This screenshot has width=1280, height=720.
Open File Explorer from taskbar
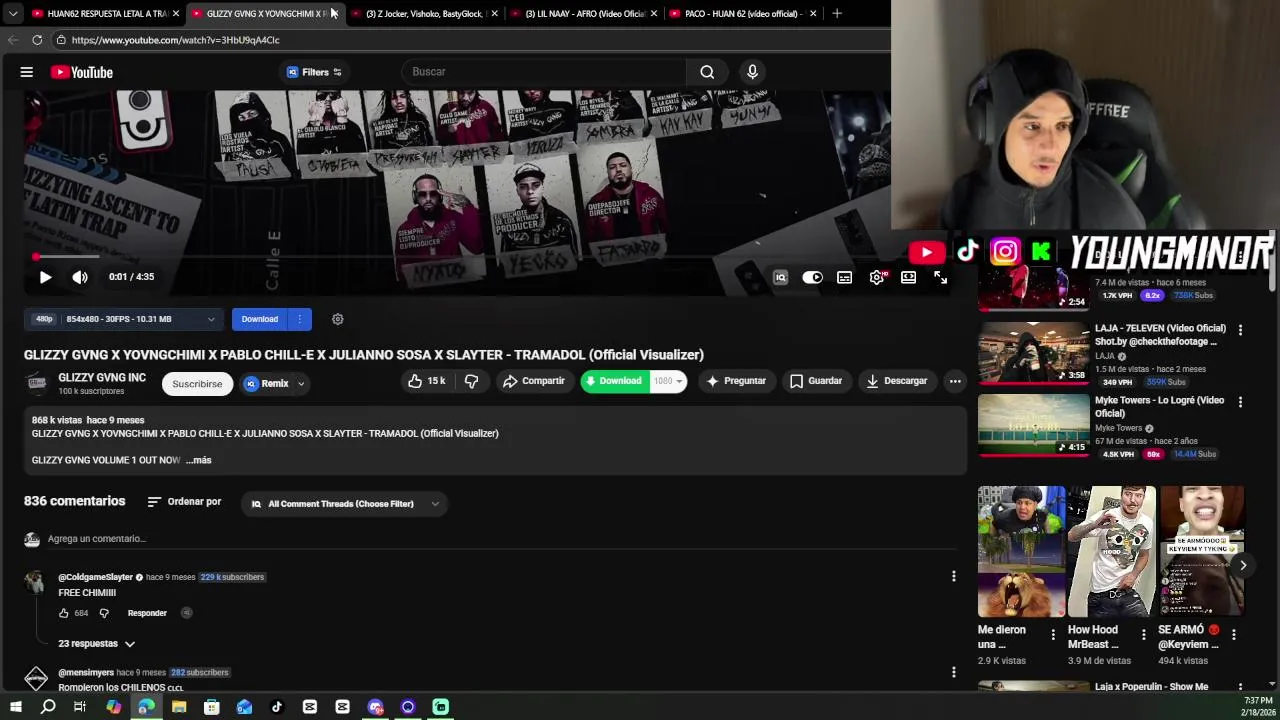179,707
